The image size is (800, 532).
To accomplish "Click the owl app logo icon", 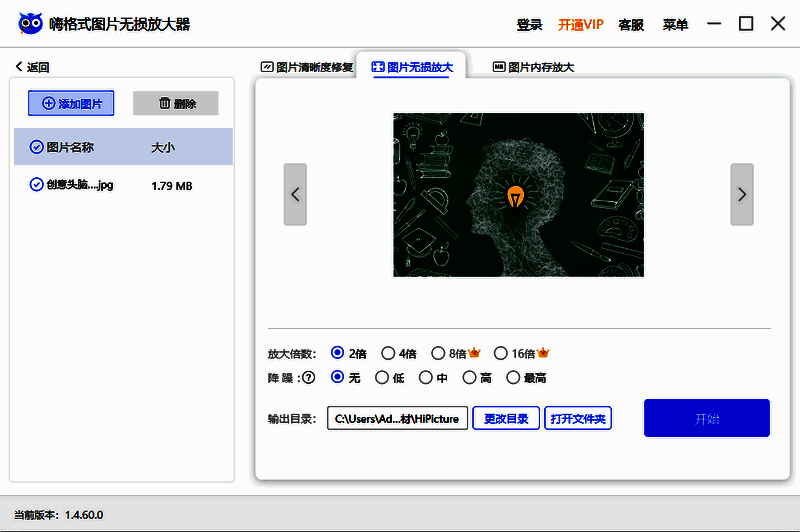I will pos(31,23).
